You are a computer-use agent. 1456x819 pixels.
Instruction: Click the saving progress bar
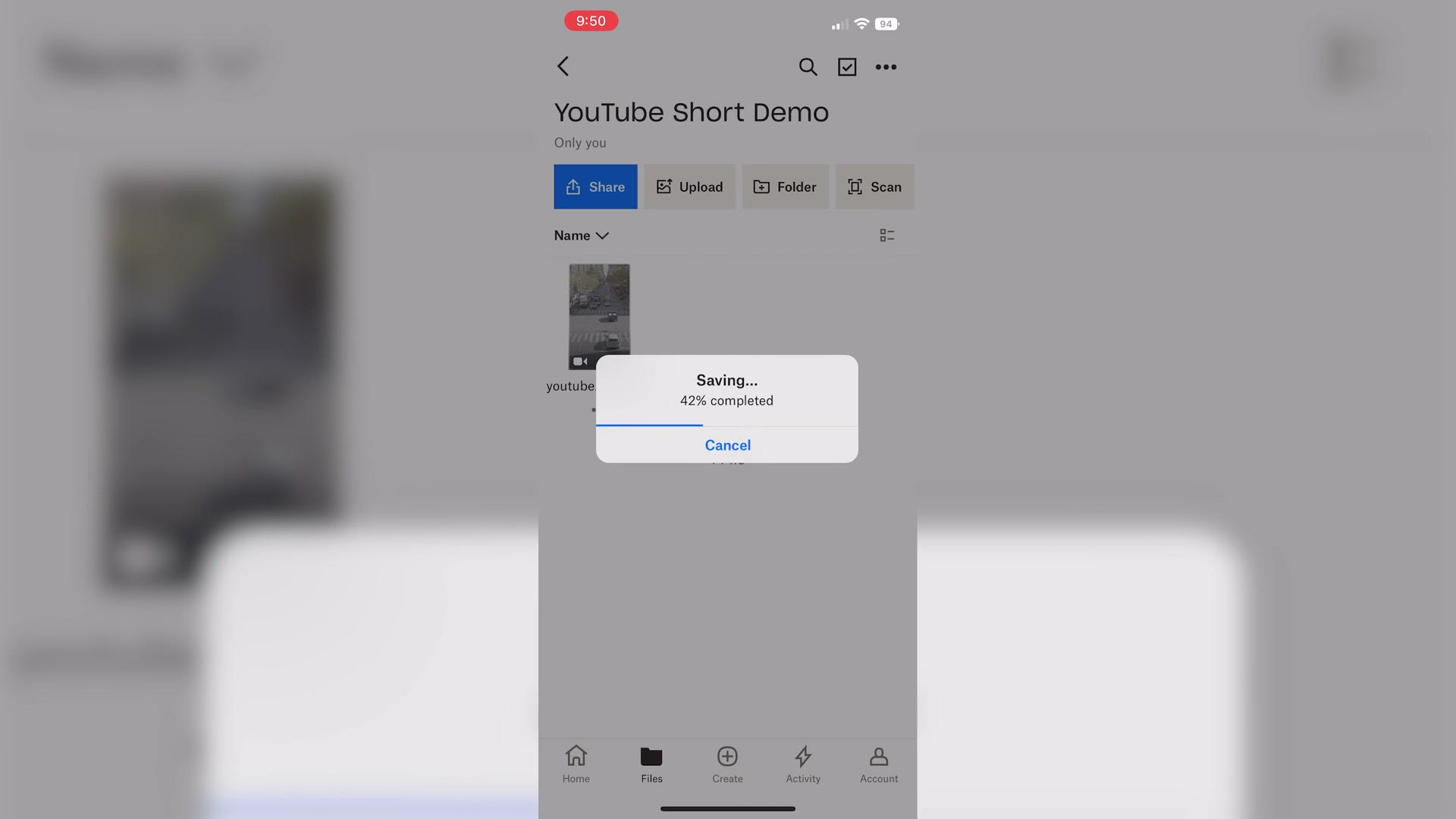click(726, 425)
